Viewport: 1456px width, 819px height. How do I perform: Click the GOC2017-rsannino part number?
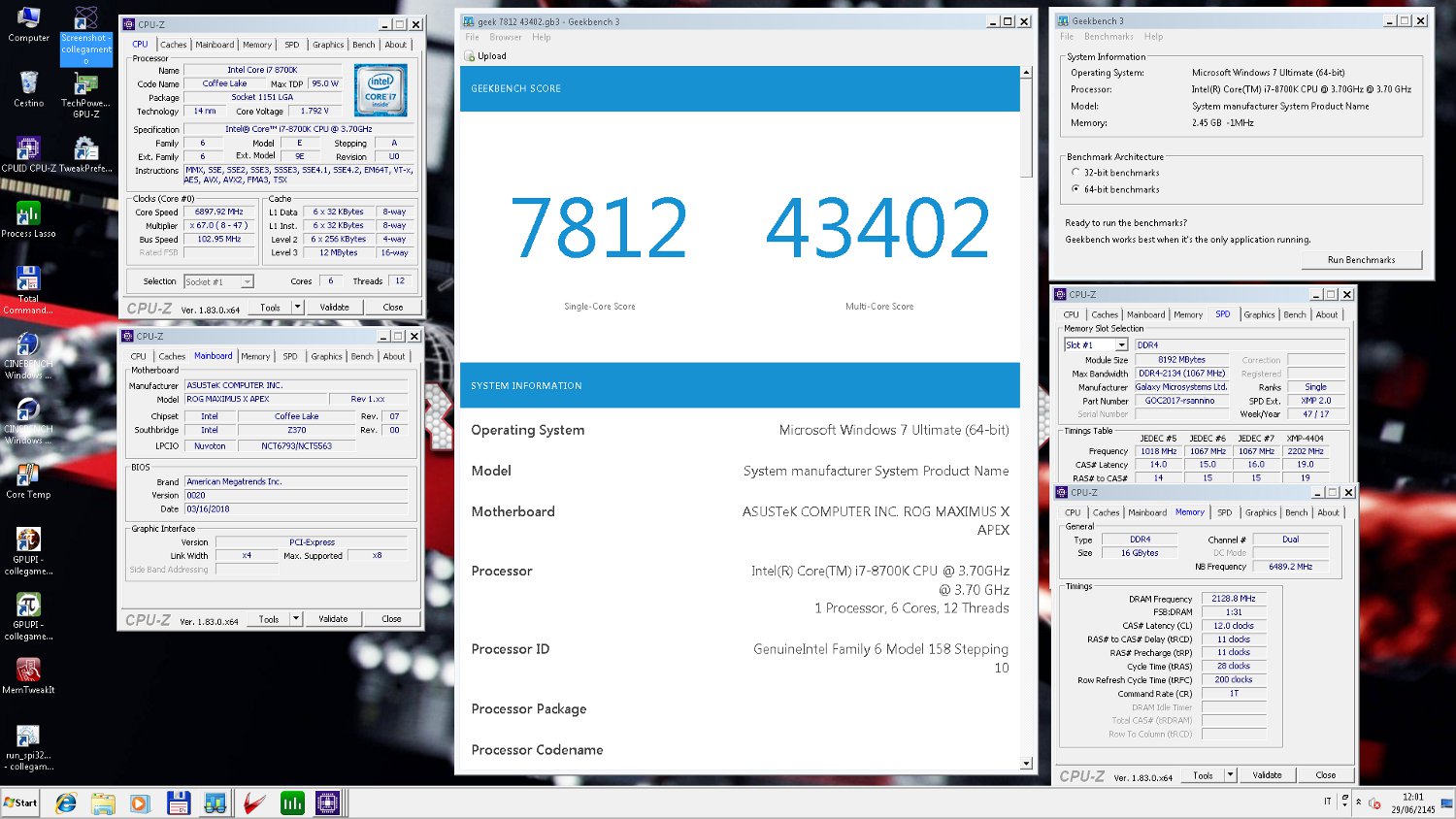1180,401
